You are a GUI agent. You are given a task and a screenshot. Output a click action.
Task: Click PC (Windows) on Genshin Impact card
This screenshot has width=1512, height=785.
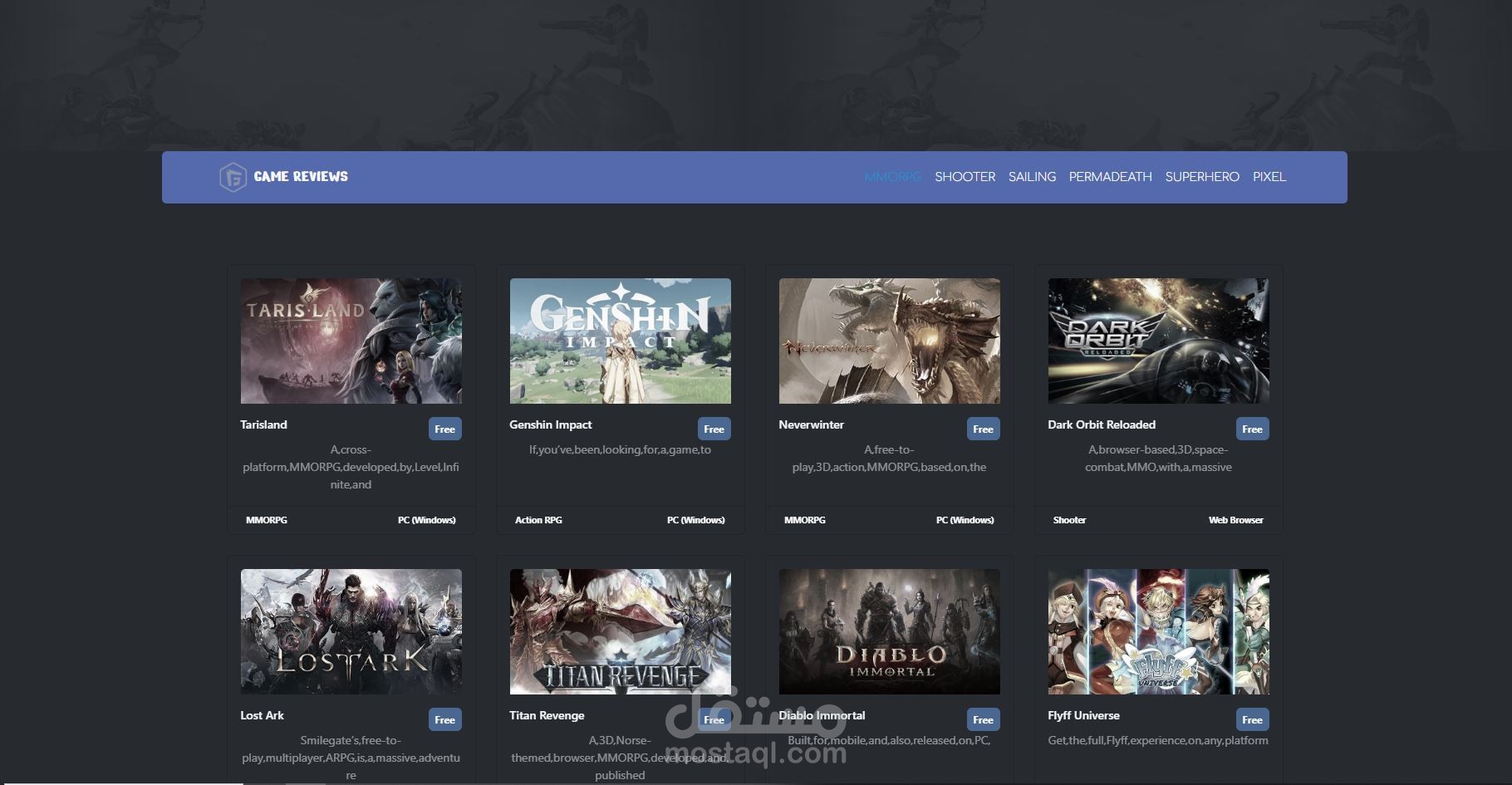[696, 520]
